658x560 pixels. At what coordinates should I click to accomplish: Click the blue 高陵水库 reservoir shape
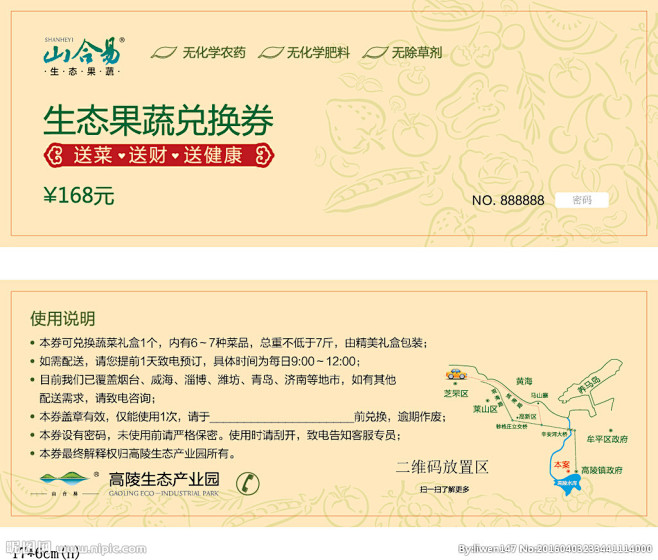coord(567,484)
